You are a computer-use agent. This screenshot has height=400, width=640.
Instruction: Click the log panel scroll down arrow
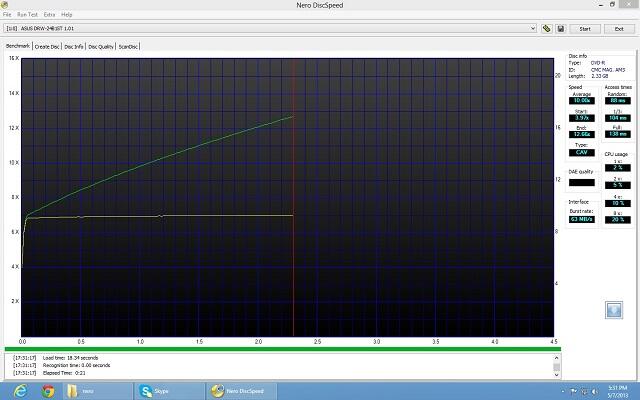556,374
